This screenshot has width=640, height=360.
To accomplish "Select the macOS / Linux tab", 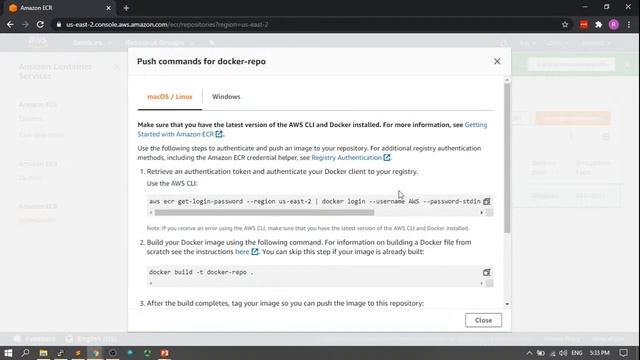I will (x=169, y=97).
